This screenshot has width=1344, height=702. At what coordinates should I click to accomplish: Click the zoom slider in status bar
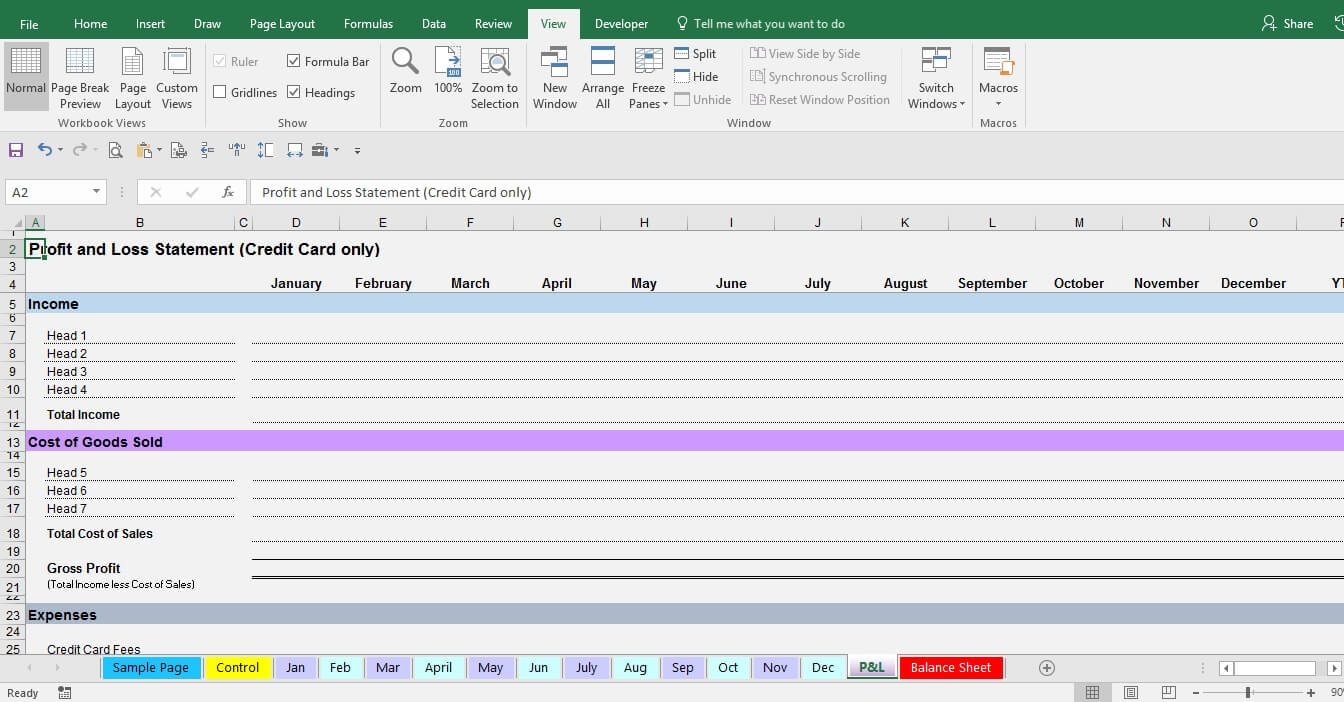pyautogui.click(x=1248, y=693)
